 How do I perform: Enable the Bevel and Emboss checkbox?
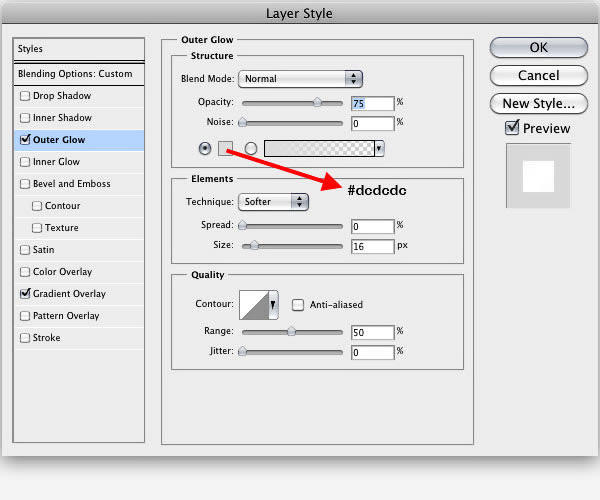[25, 184]
